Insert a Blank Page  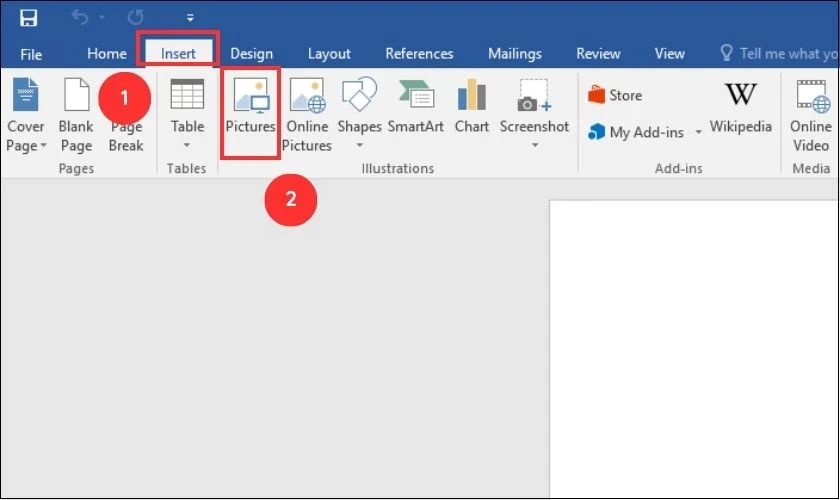(76, 98)
